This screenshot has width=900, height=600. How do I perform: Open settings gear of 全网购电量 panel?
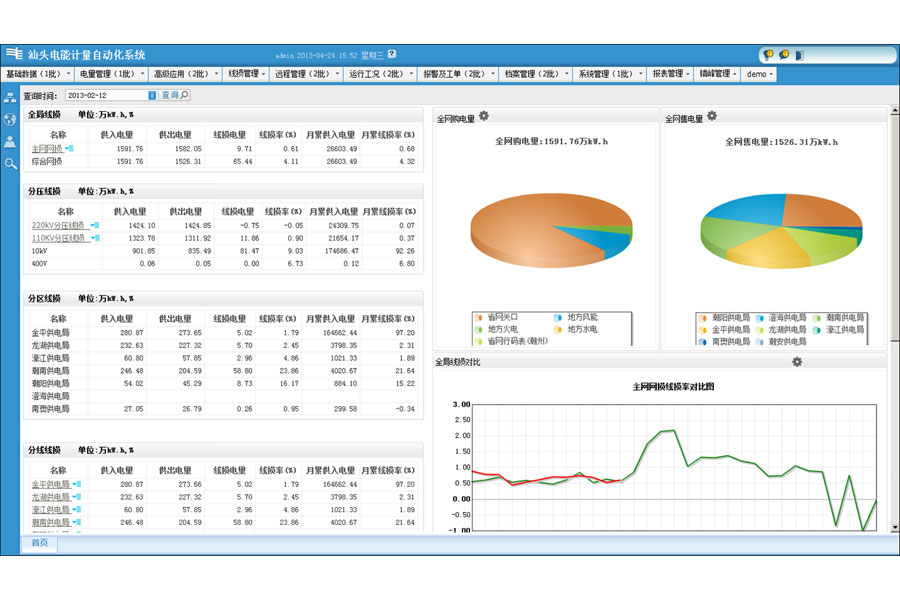[484, 117]
